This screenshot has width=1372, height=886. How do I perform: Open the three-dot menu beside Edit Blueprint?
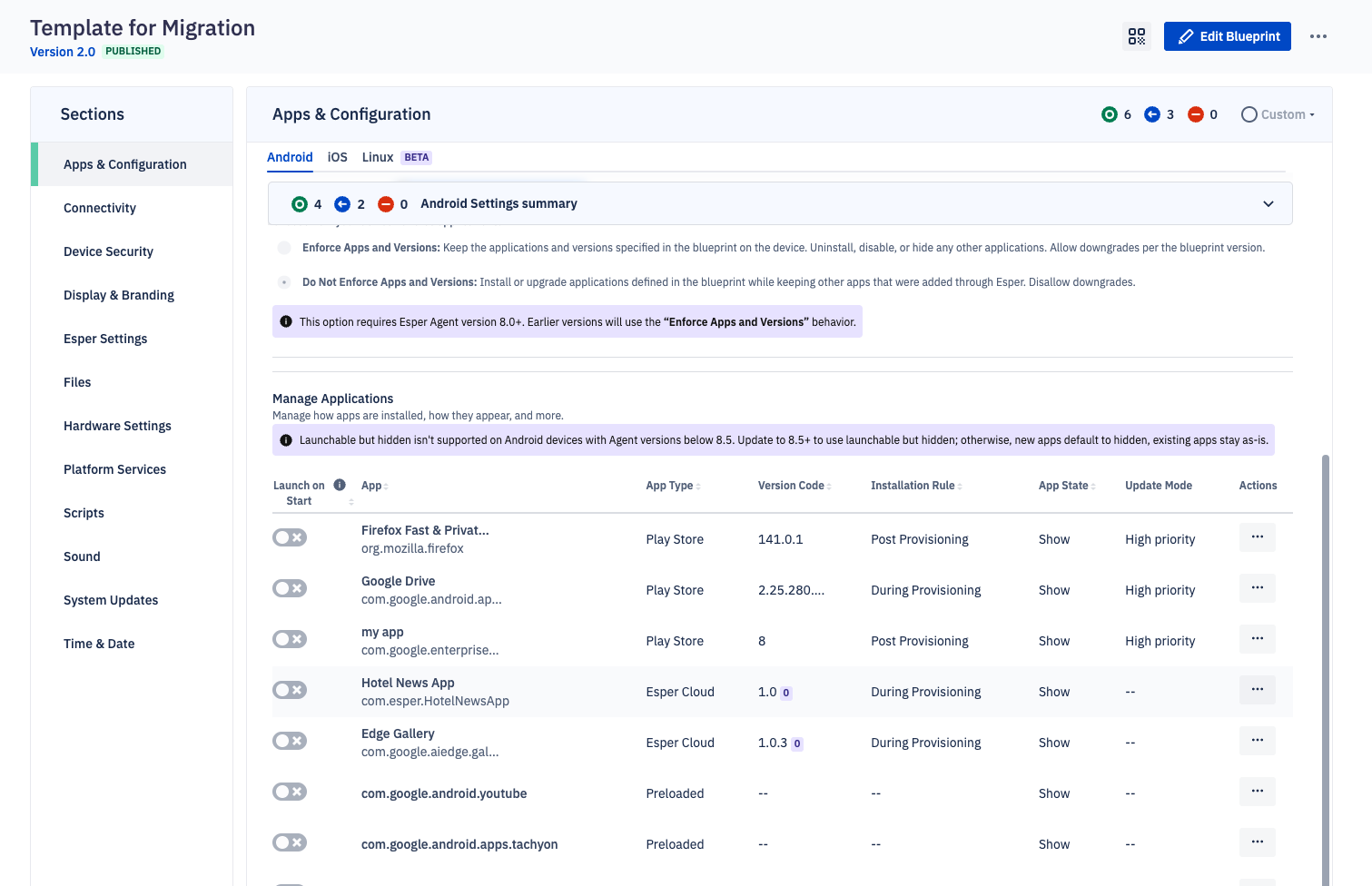point(1318,36)
